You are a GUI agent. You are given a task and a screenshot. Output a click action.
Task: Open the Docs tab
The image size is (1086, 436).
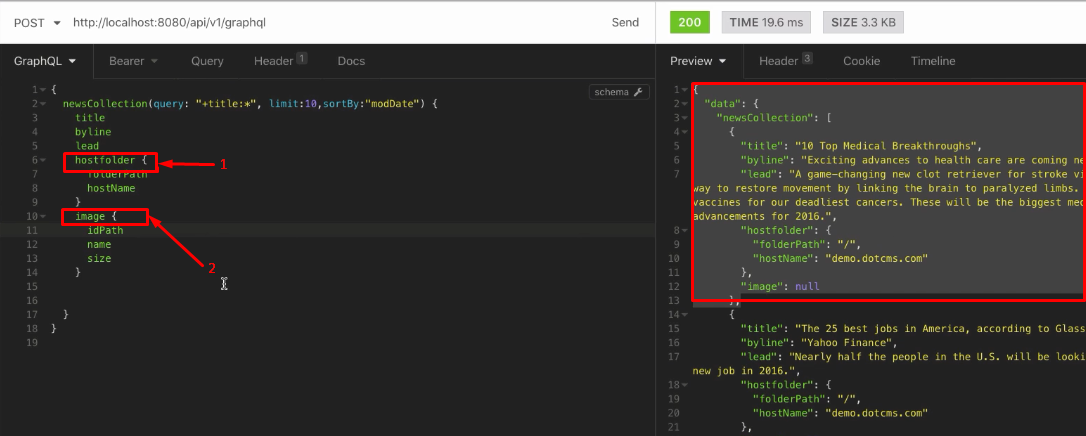coord(351,61)
